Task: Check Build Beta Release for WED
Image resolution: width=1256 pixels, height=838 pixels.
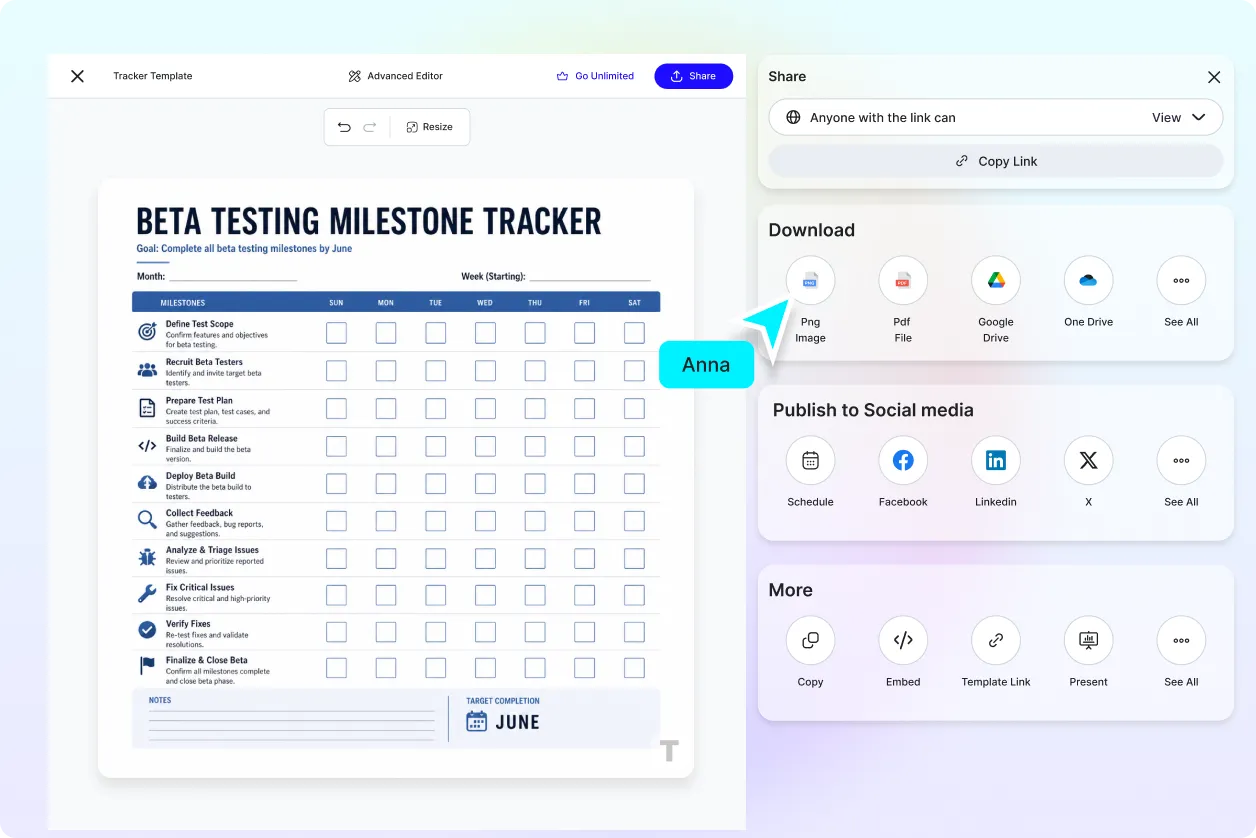Action: 485,446
